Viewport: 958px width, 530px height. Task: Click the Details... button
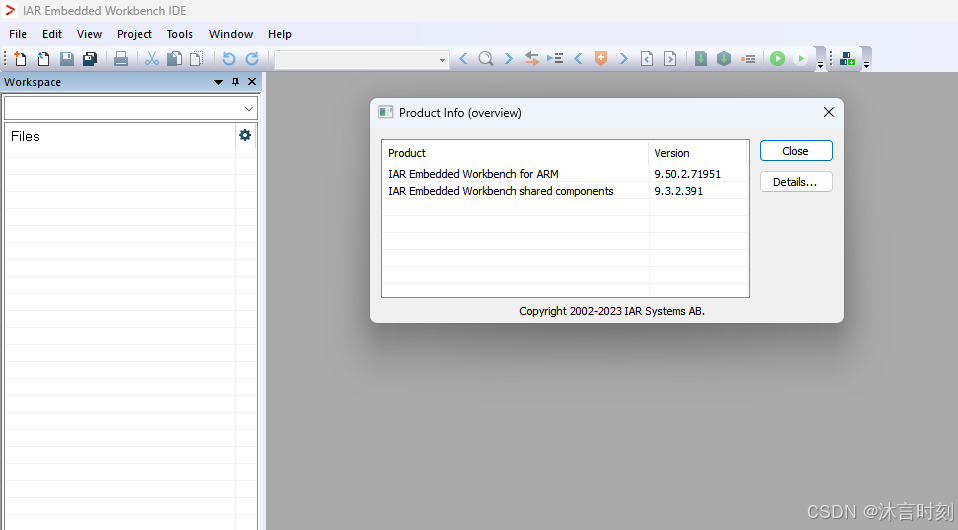[796, 182]
